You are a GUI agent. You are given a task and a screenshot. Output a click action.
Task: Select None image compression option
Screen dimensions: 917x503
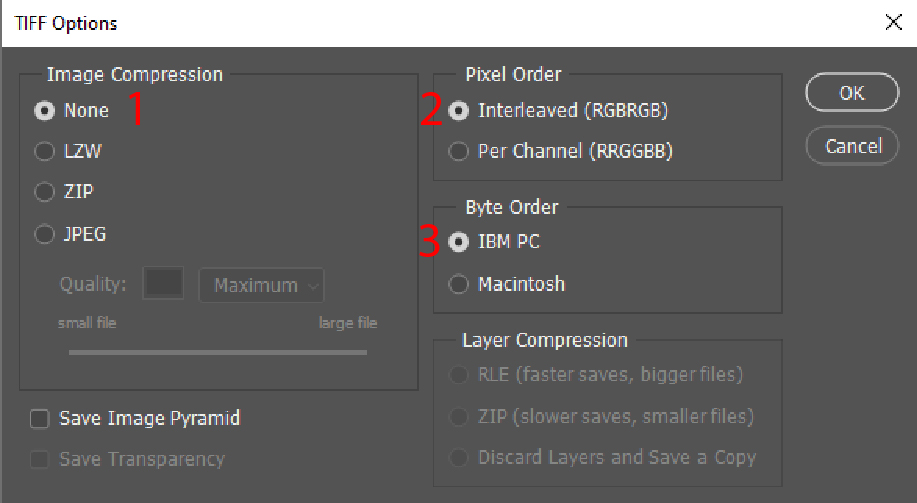coord(44,111)
